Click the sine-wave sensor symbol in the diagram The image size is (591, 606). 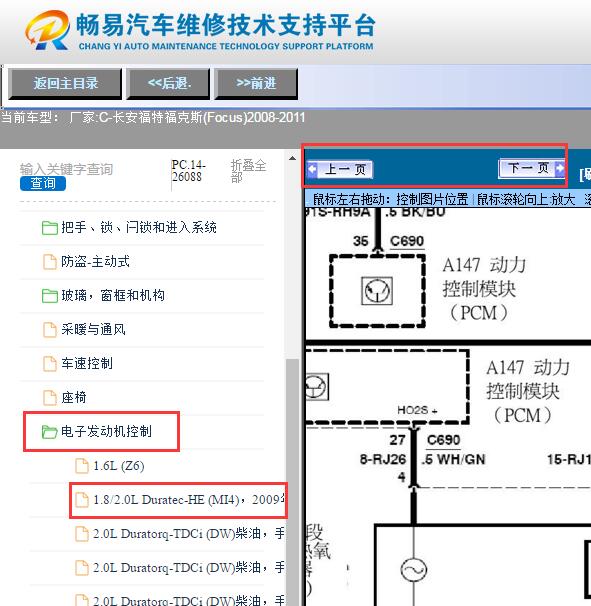(x=414, y=570)
